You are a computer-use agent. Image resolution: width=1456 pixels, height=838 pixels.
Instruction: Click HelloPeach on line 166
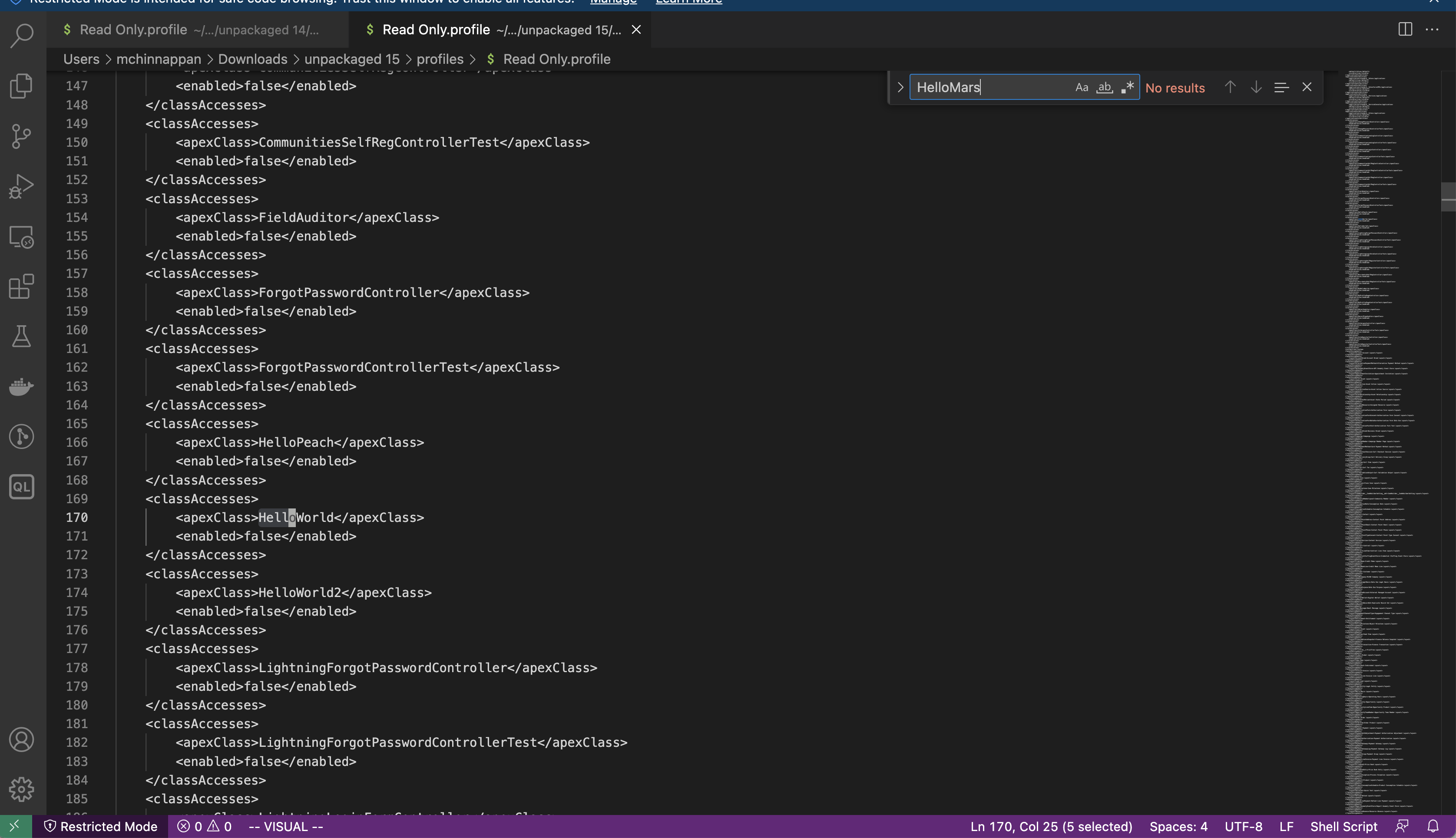(x=296, y=442)
